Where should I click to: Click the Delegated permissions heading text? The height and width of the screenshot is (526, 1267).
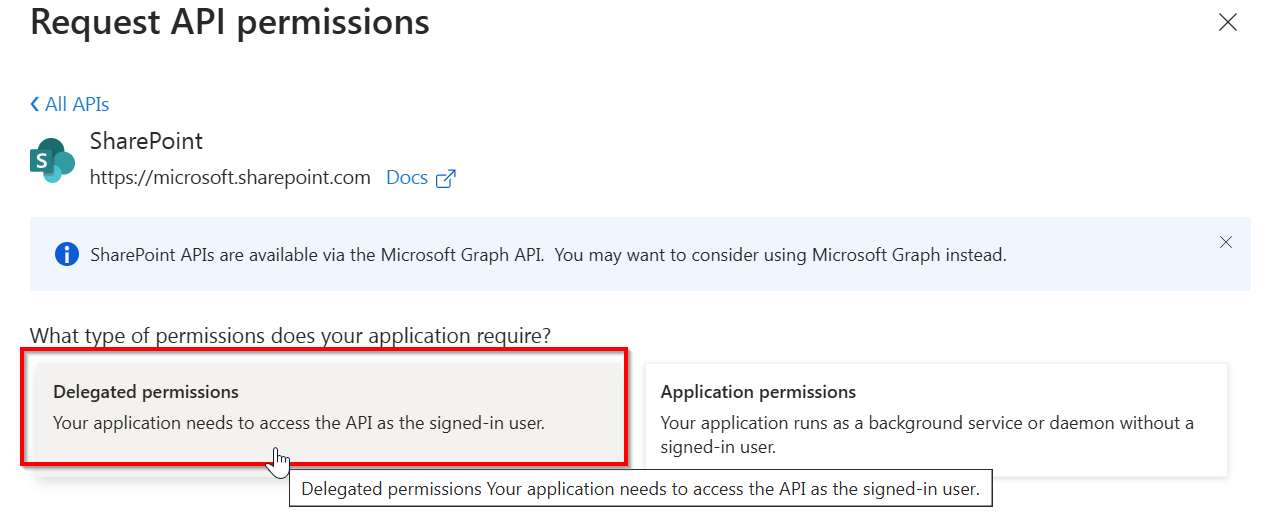point(146,392)
